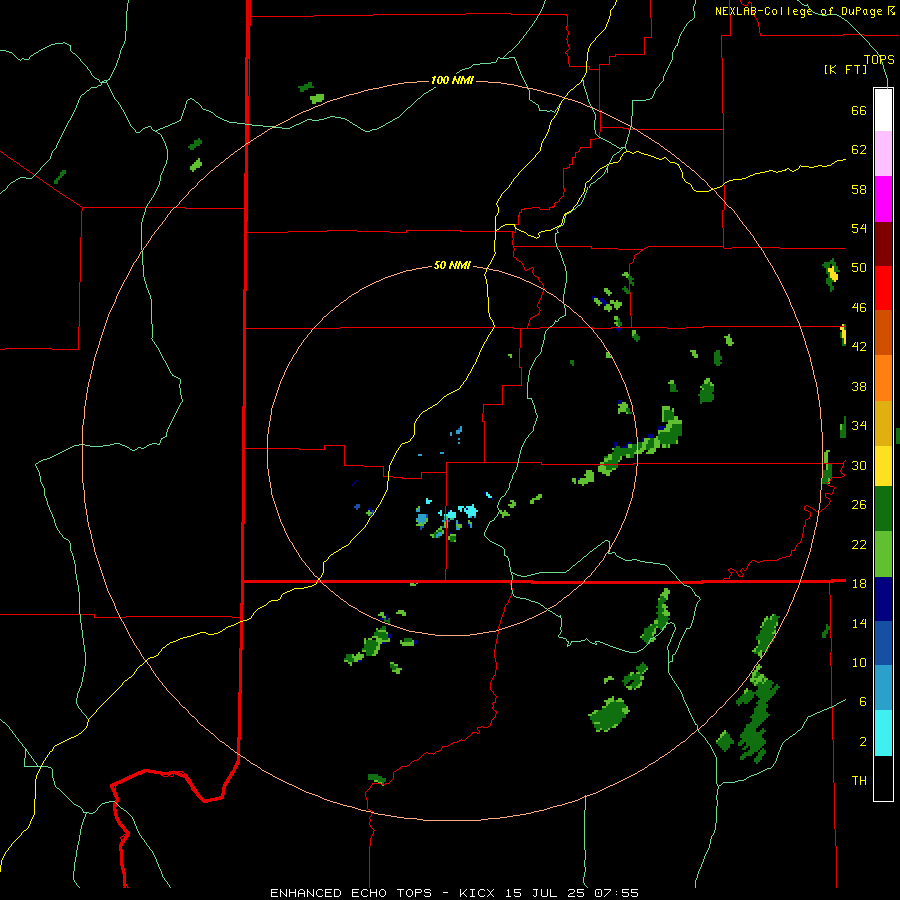Click the TH legend label
The height and width of the screenshot is (900, 900).
tap(859, 781)
